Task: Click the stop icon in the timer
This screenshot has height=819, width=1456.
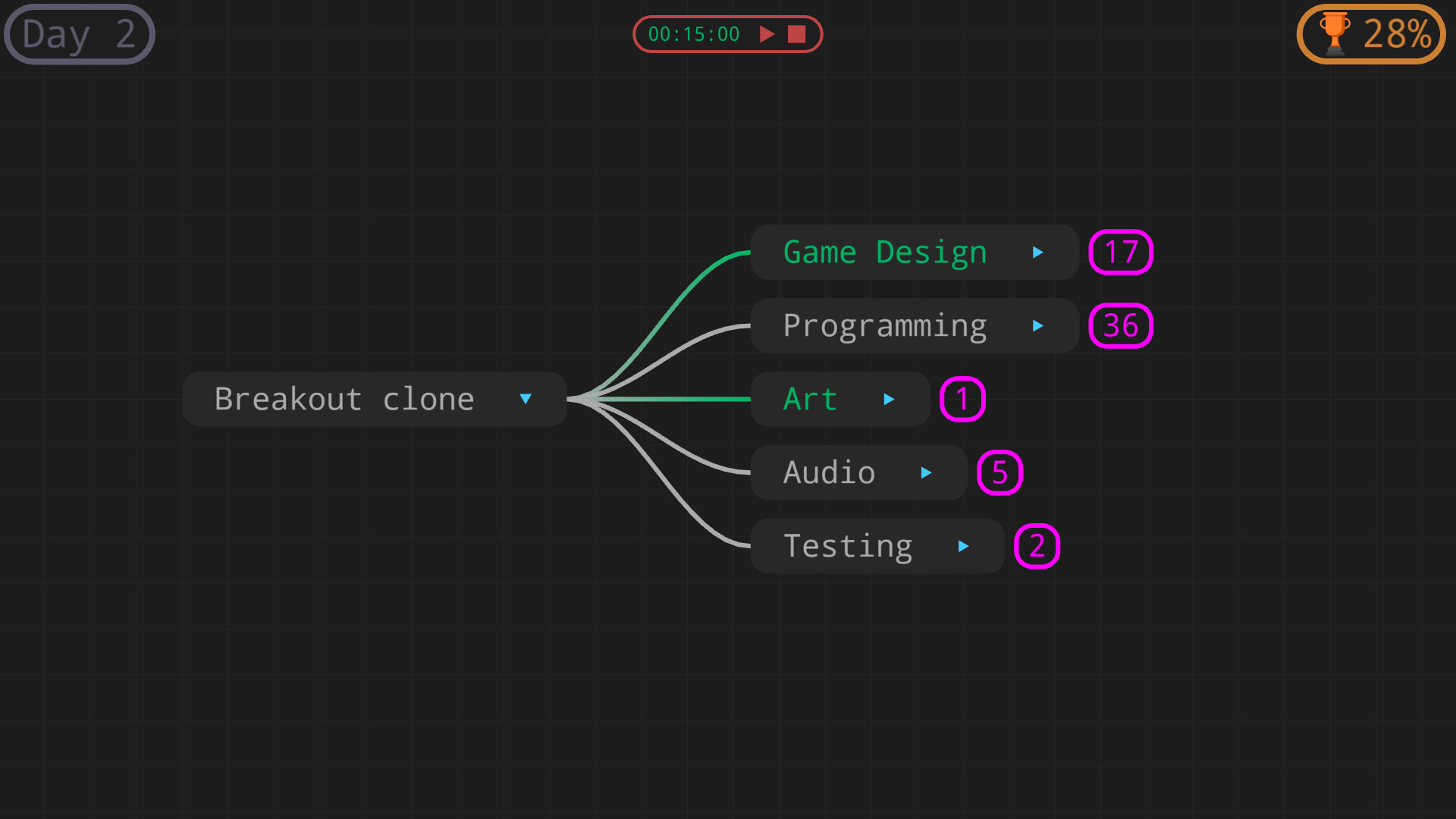Action: tap(798, 33)
